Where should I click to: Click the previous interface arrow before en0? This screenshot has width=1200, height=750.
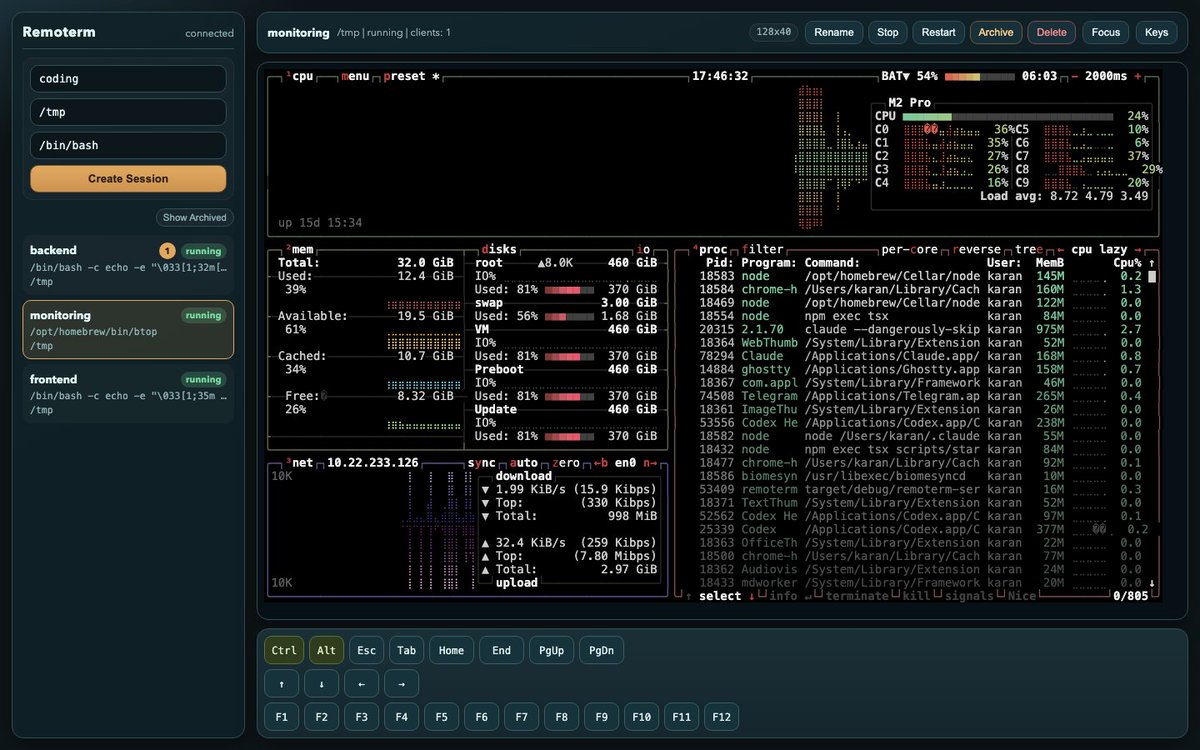pyautogui.click(x=601, y=463)
